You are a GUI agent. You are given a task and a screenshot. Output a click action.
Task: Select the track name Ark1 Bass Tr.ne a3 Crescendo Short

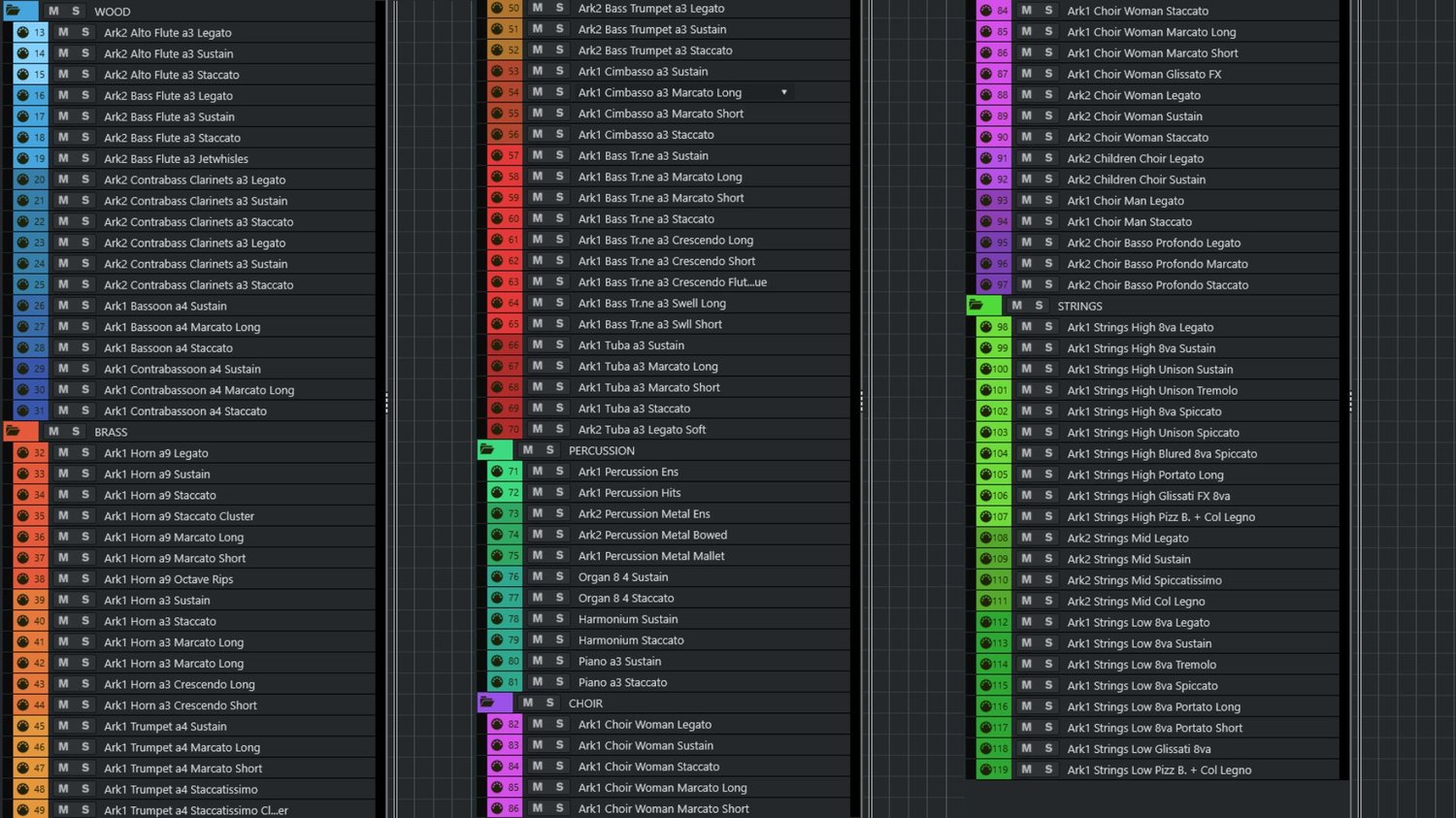(x=667, y=261)
